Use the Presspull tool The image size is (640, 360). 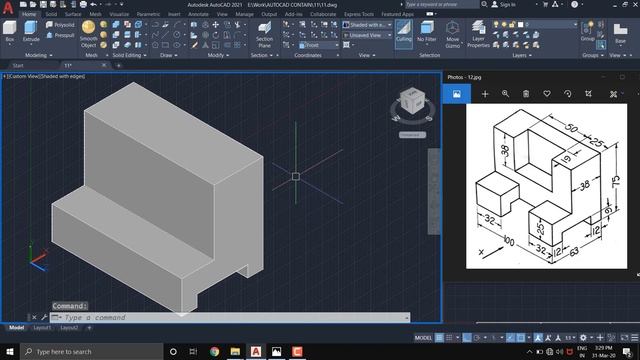[x=60, y=35]
